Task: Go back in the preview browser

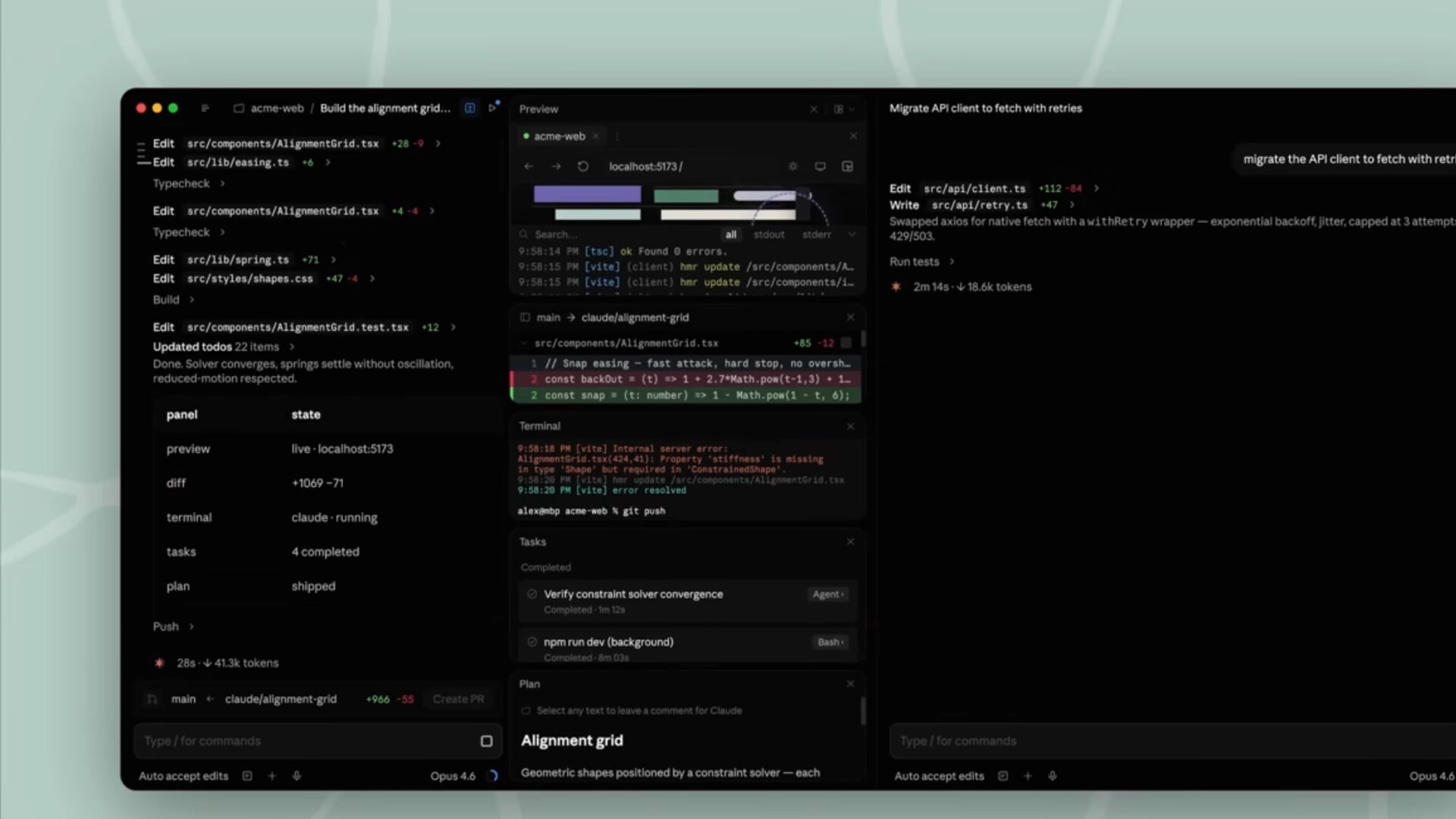Action: click(529, 166)
